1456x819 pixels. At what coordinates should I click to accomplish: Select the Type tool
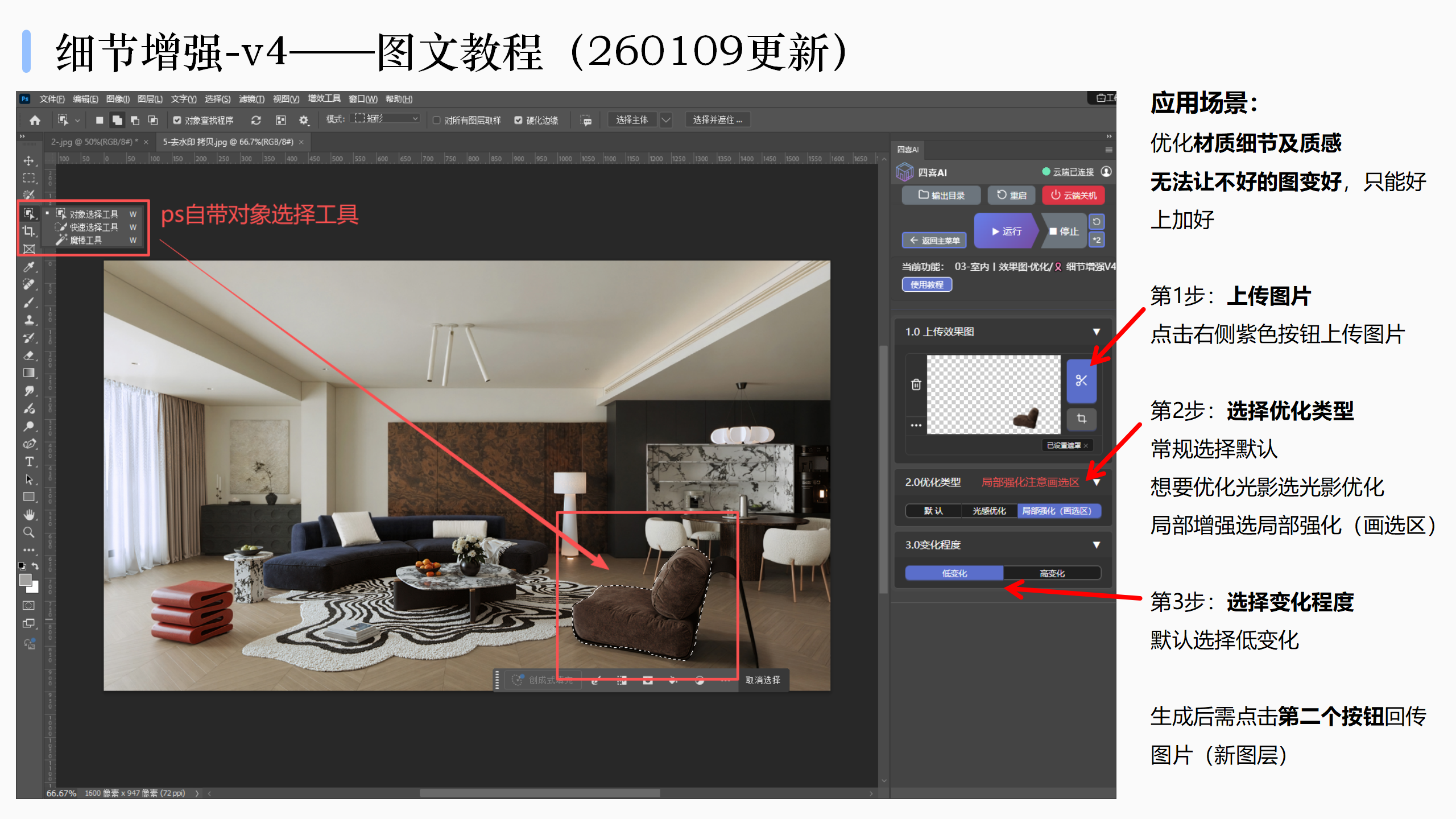29,462
